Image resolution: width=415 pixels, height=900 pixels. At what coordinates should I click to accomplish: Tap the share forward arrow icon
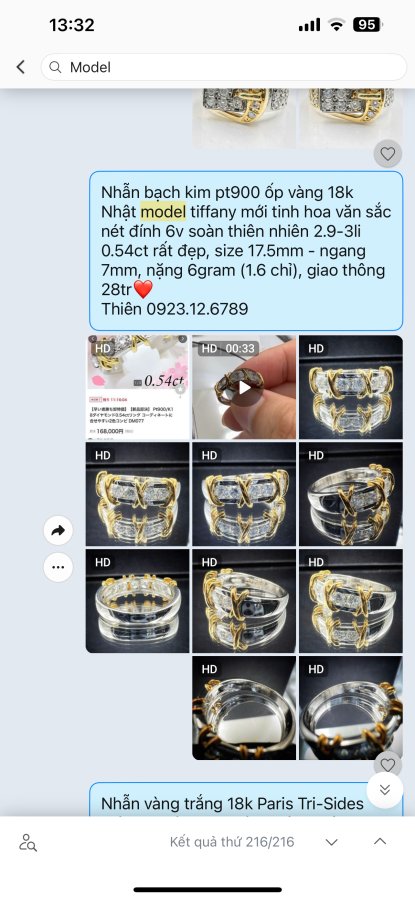click(58, 531)
